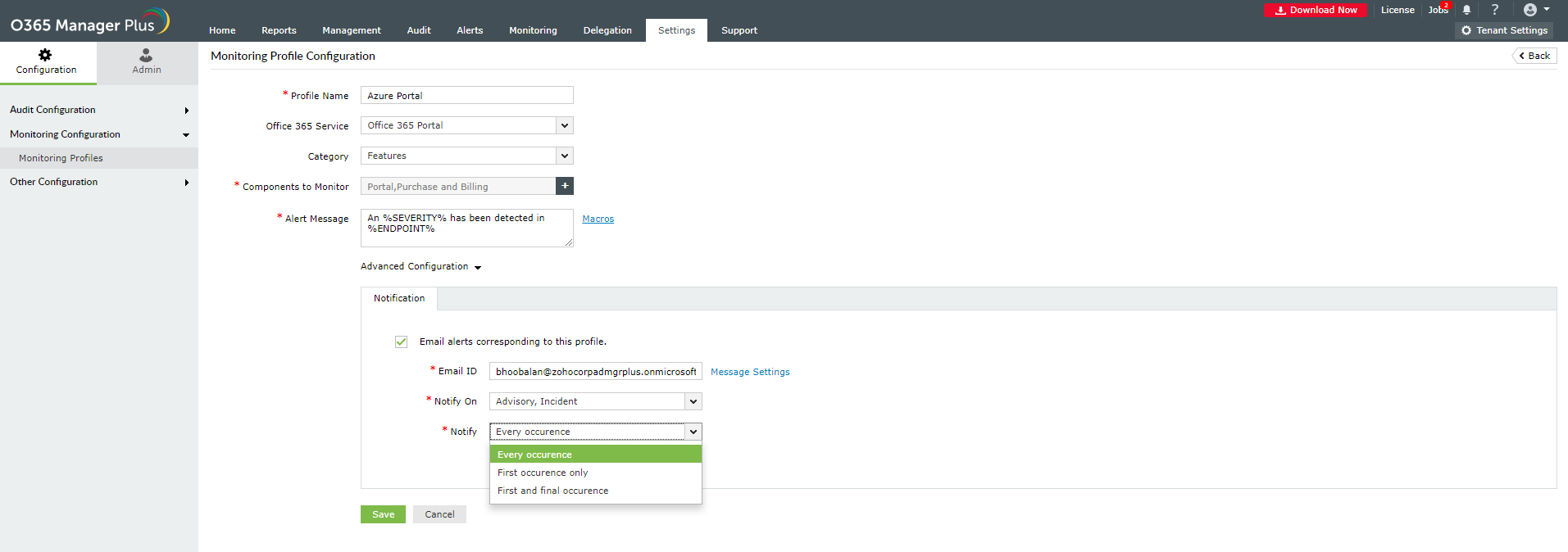Click the help question mark icon

point(1494,10)
